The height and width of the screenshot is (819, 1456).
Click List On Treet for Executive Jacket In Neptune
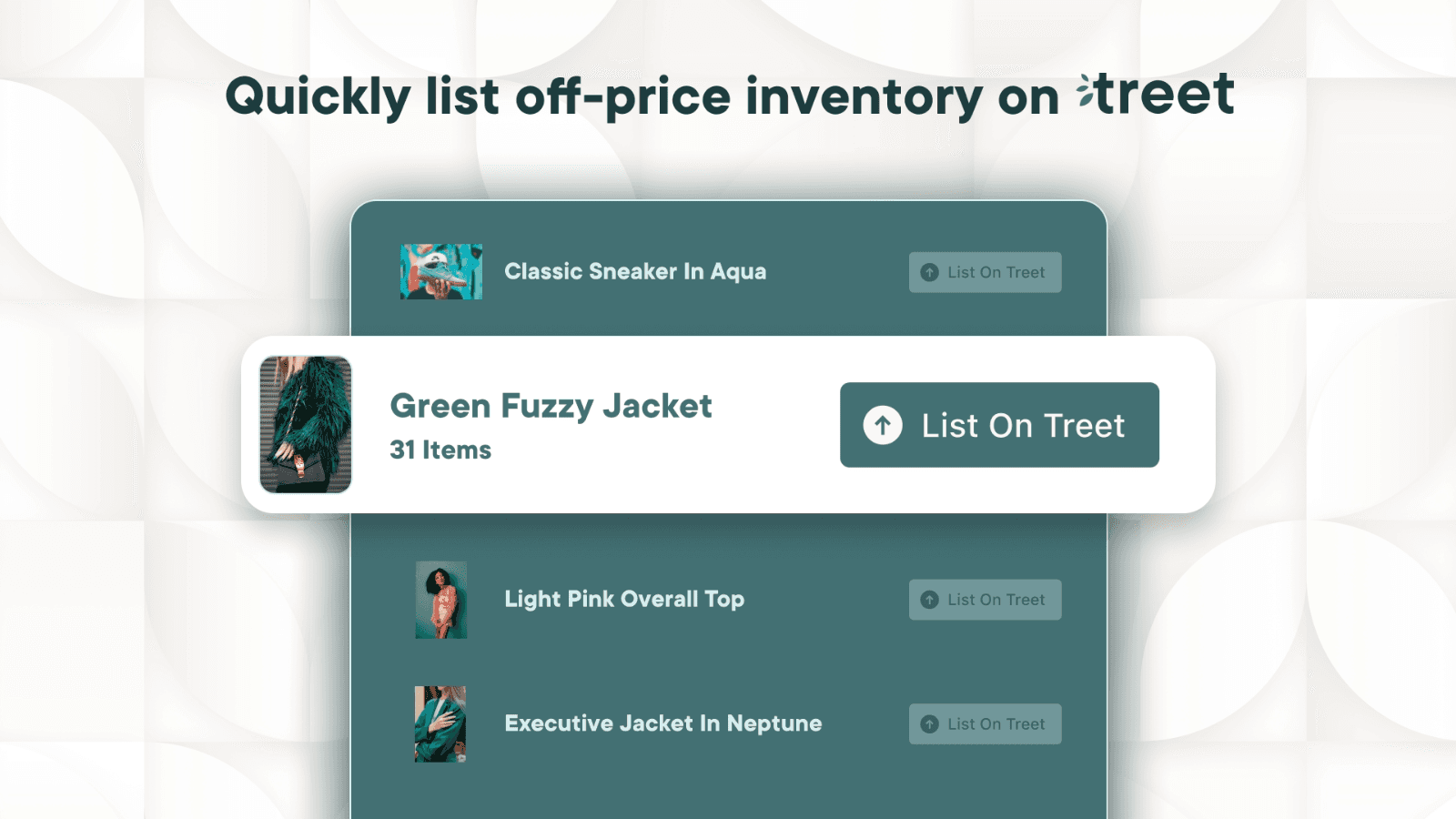[x=985, y=723]
